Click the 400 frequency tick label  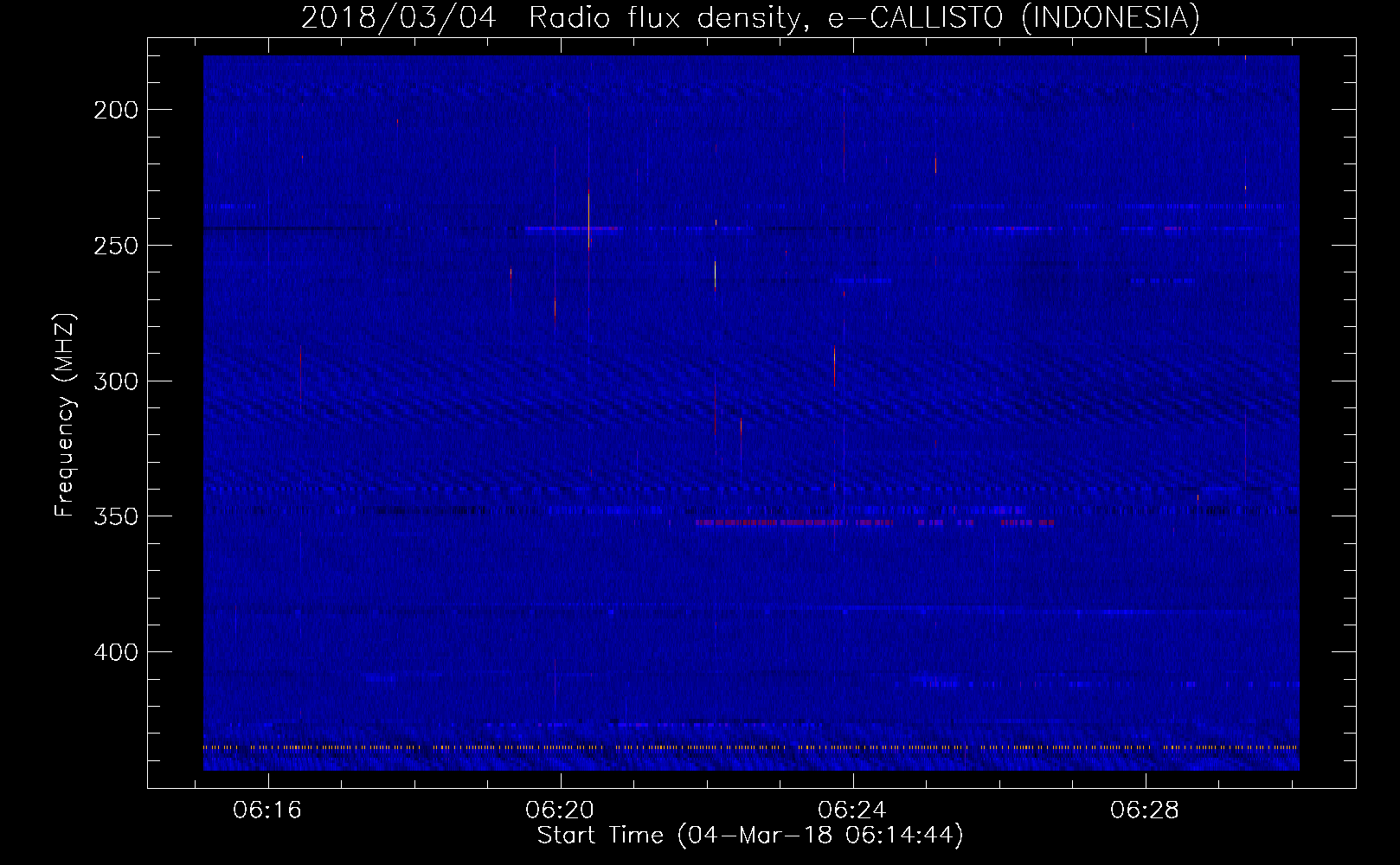click(114, 651)
